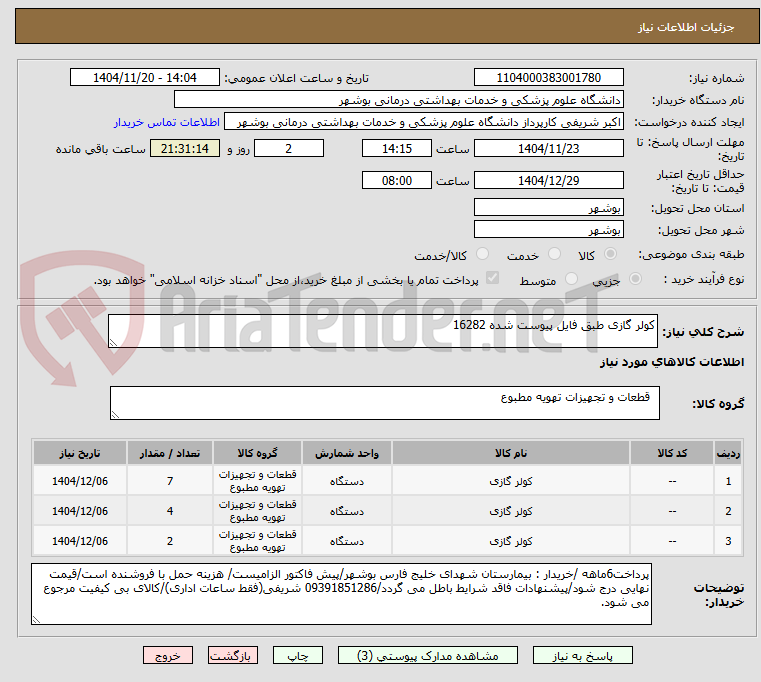The width and height of the screenshot is (761, 682).
Task: Click row number 2 cell
Action: coord(728,511)
